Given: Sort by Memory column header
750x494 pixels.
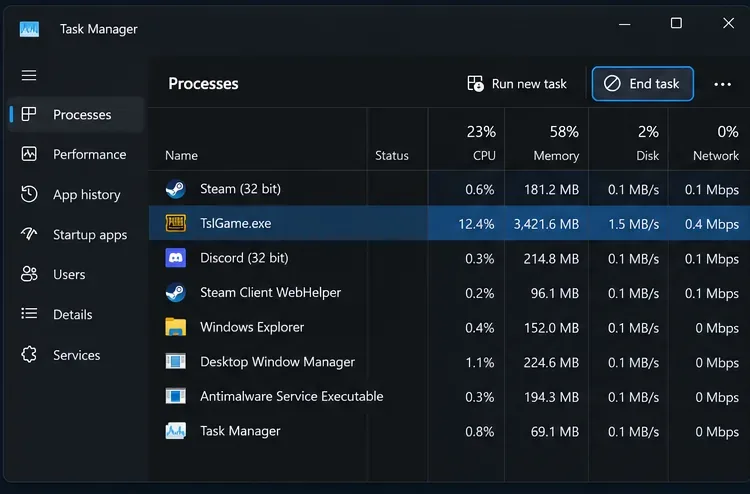Looking at the screenshot, I should 556,155.
